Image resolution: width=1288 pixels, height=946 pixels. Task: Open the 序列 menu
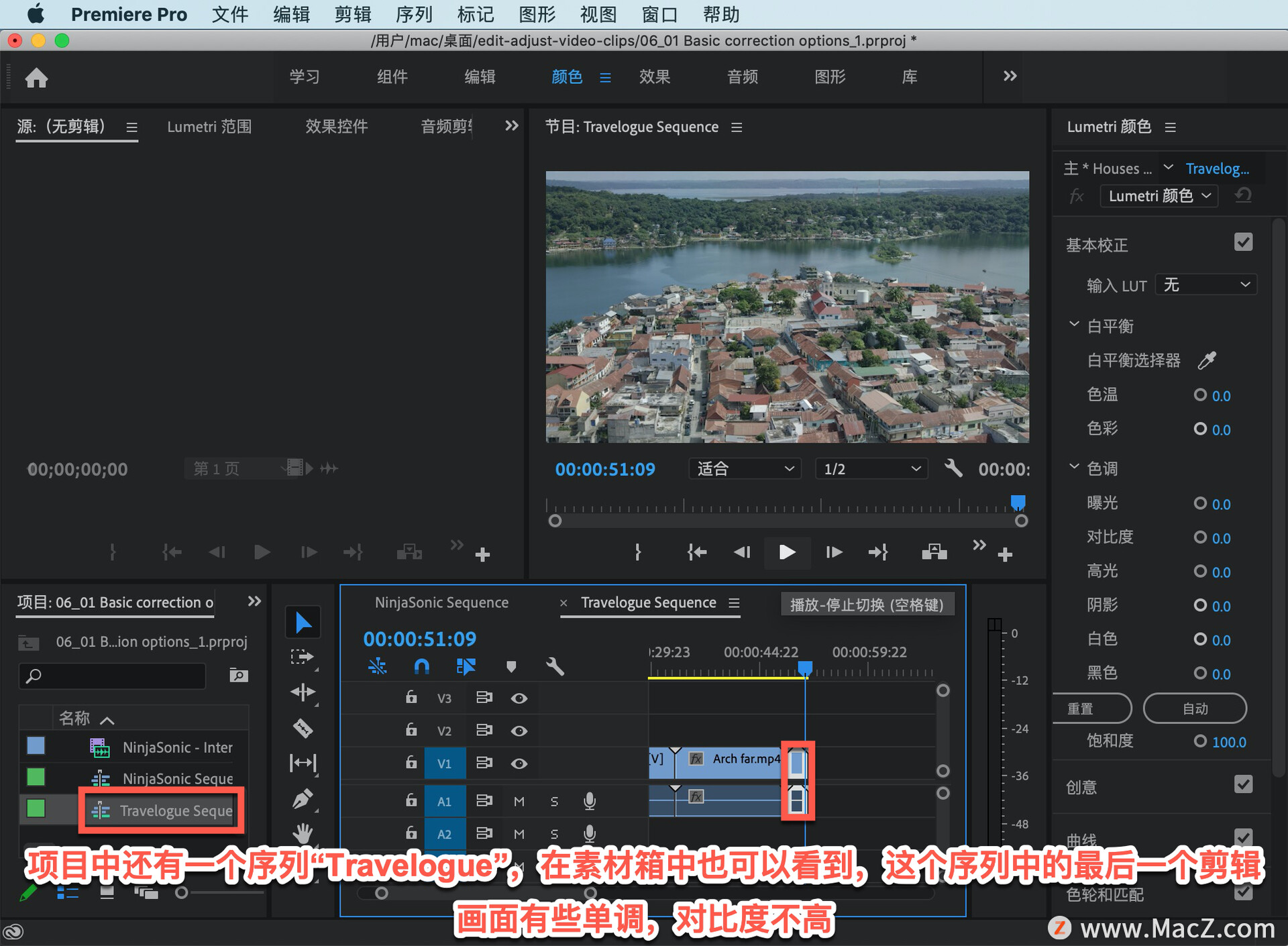pos(414,14)
